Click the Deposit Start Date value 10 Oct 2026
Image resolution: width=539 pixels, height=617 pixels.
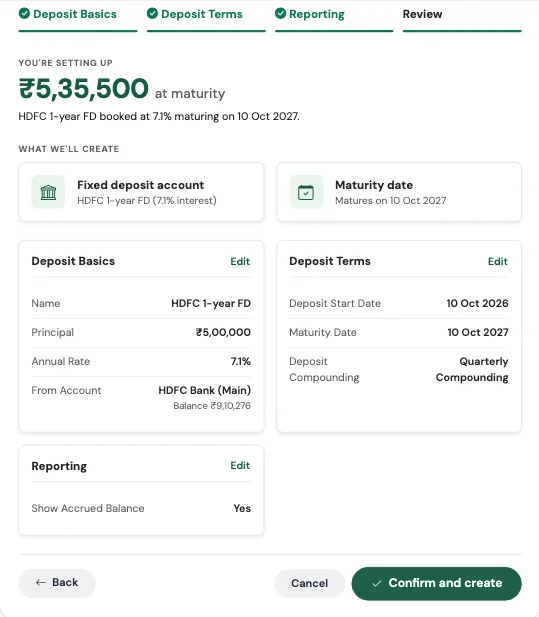[477, 303]
